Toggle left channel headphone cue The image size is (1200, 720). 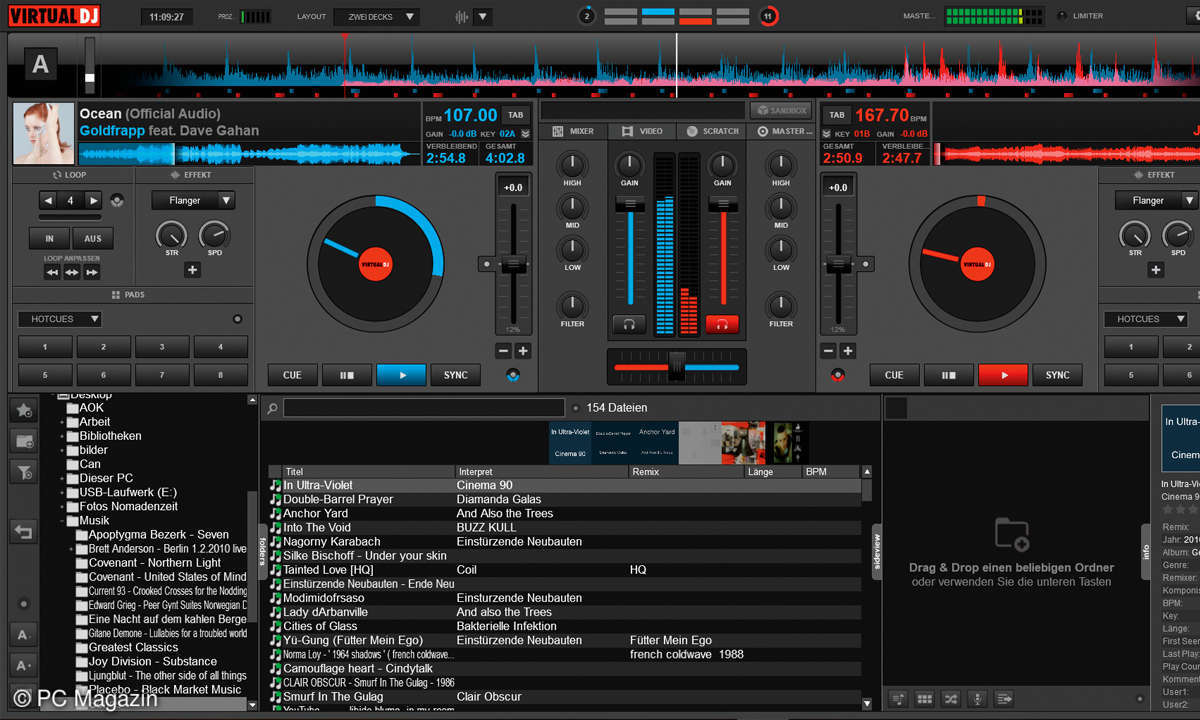629,324
